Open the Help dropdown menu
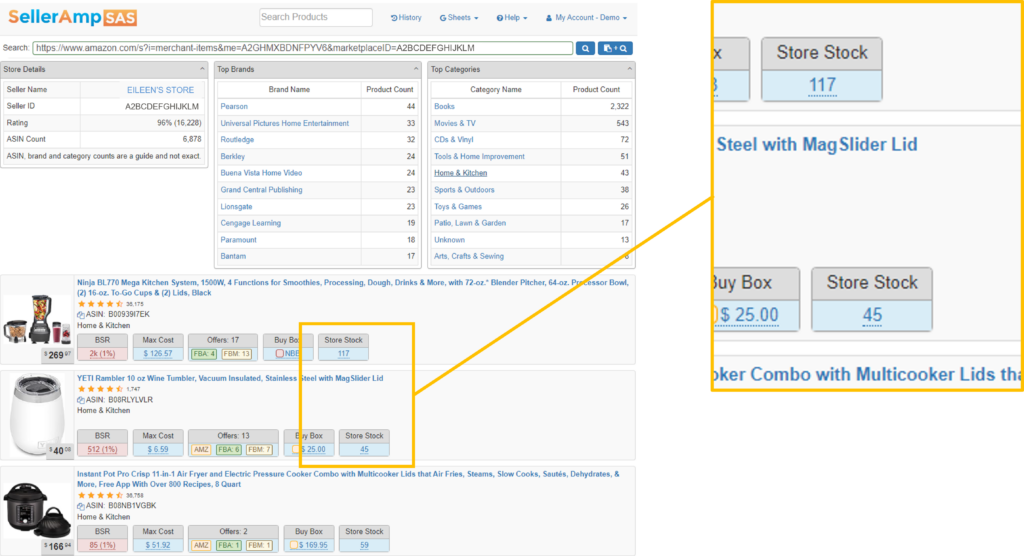This screenshot has width=1024, height=556. (511, 18)
